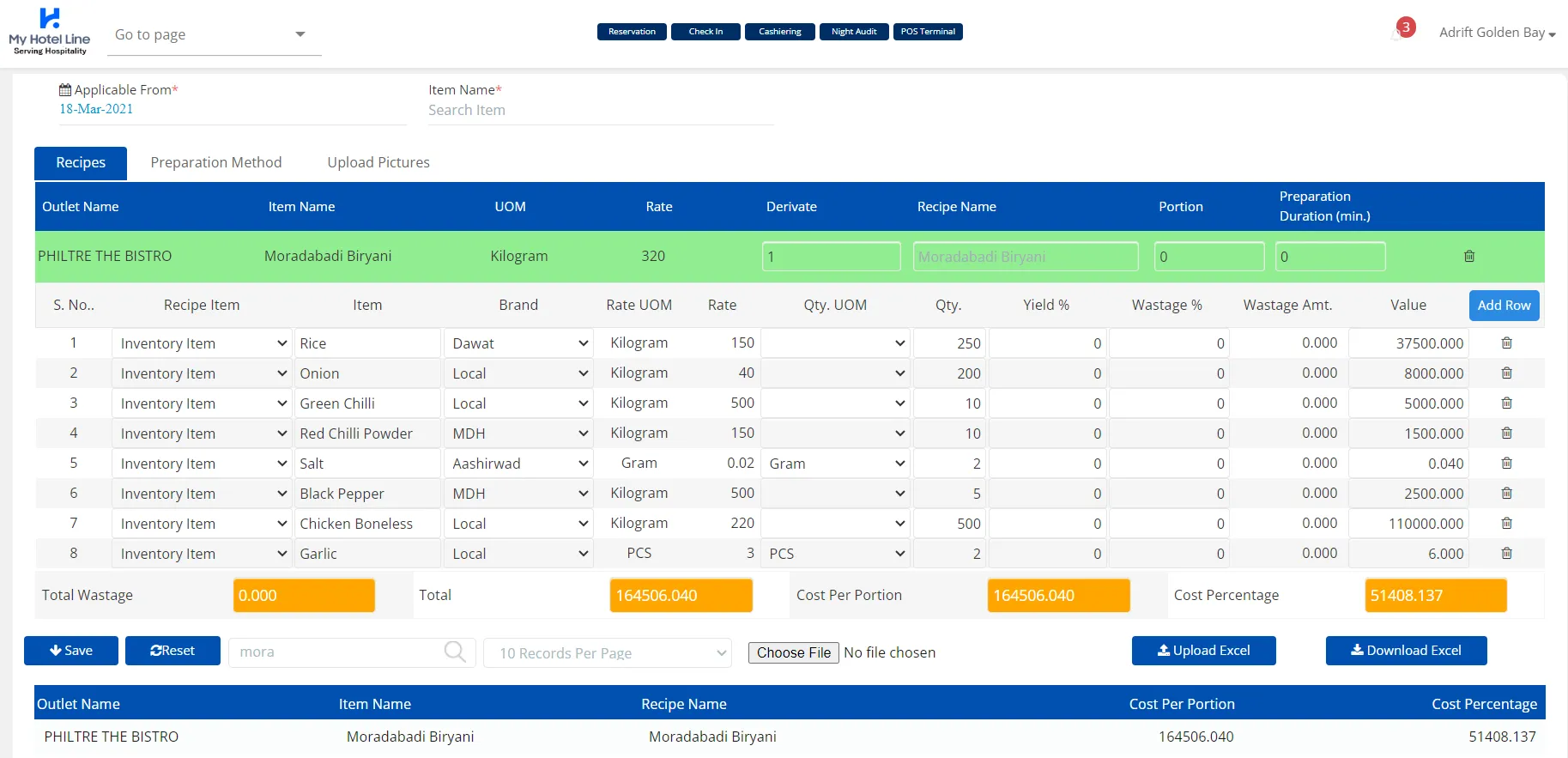Click the Applicable From date 18-Mar-2021
This screenshot has width=1568, height=758.
[x=96, y=109]
